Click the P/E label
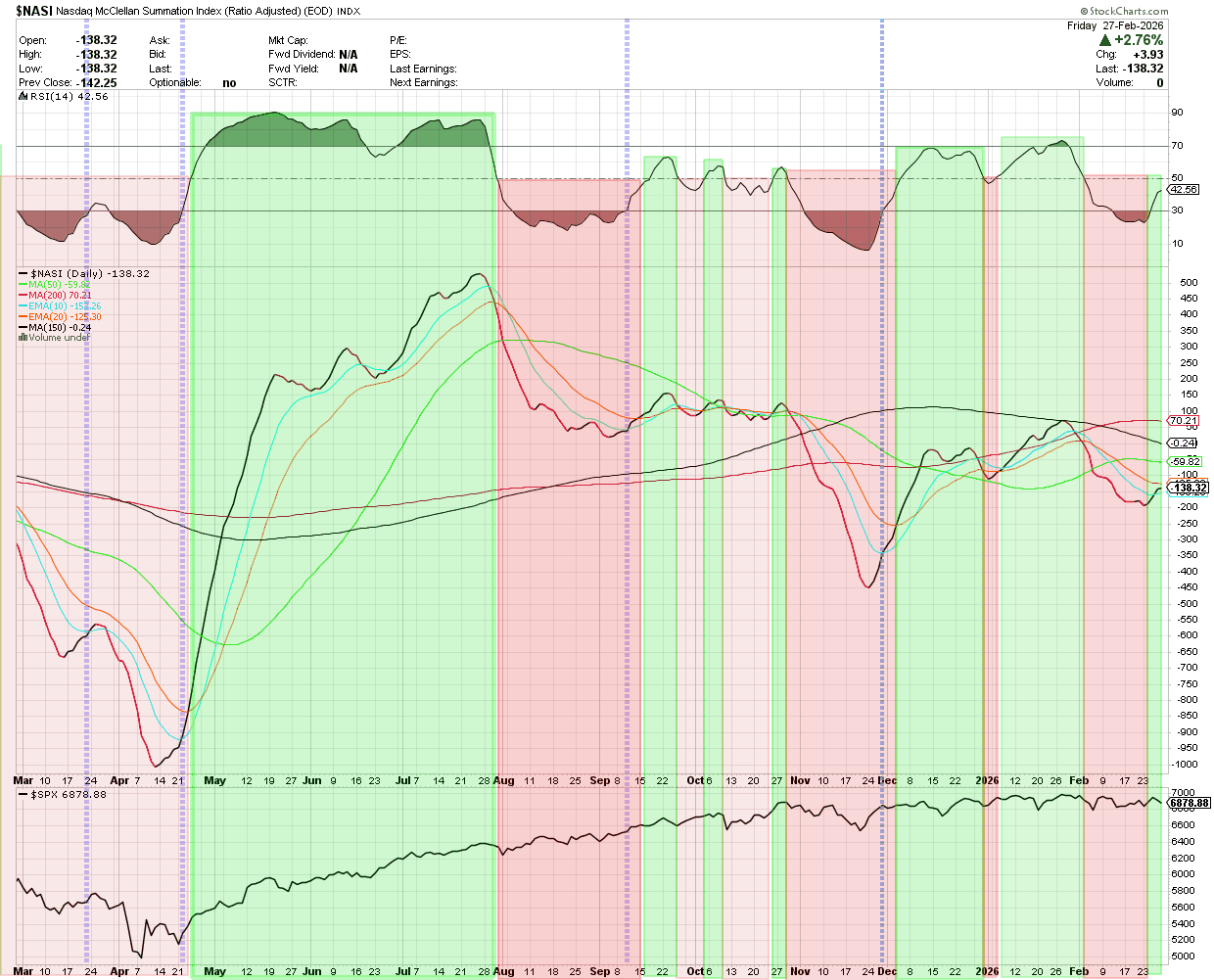 tap(397, 41)
